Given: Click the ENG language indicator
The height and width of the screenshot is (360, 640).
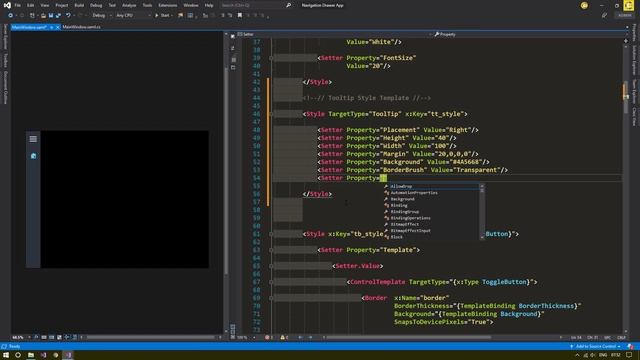Looking at the screenshot, I should [603, 355].
